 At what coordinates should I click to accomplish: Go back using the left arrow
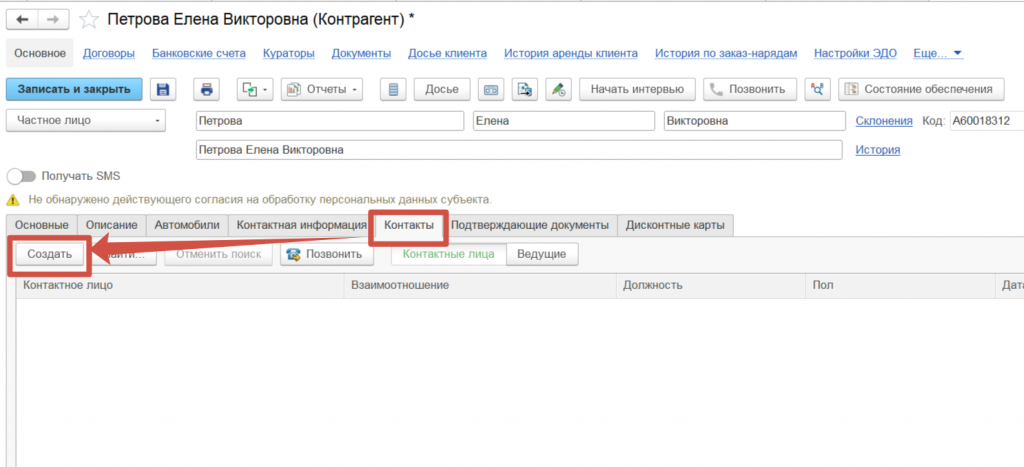(23, 19)
